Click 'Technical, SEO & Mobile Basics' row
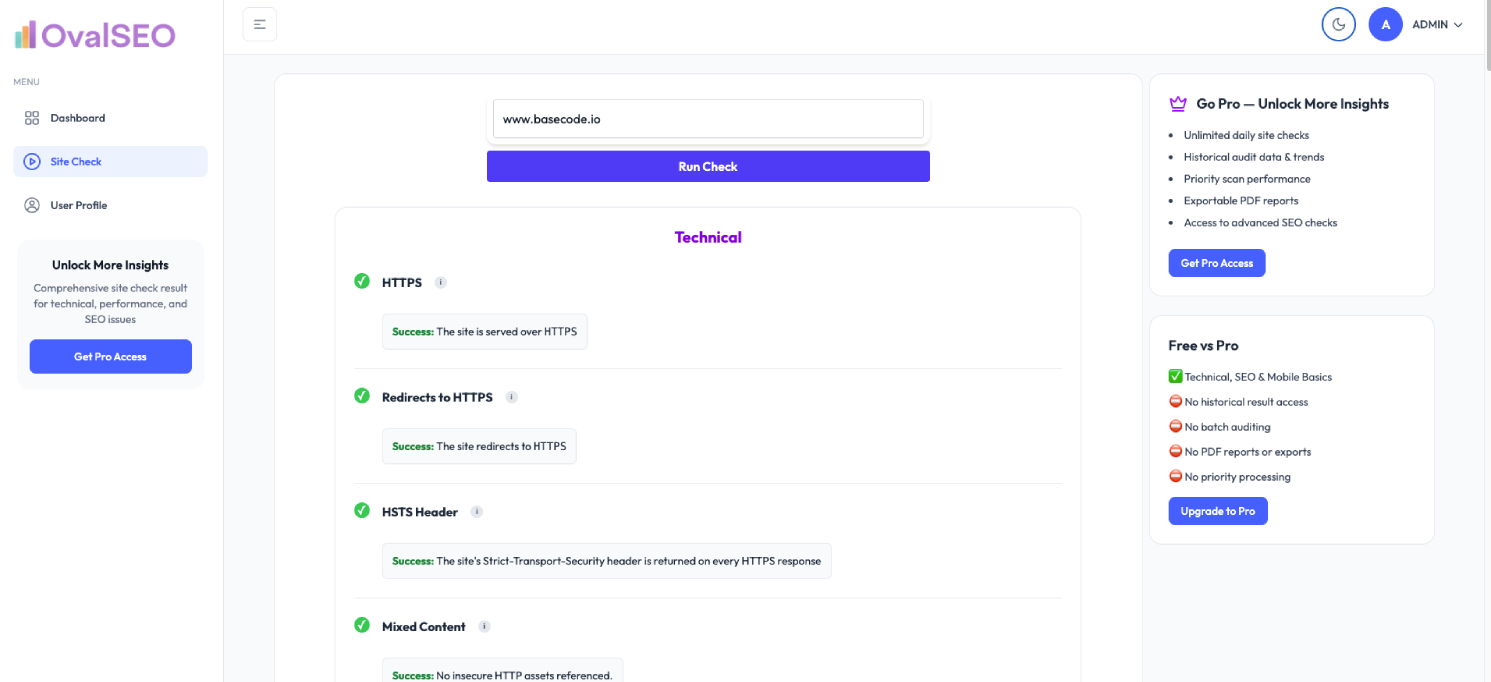This screenshot has width=1491, height=682. 1250,377
